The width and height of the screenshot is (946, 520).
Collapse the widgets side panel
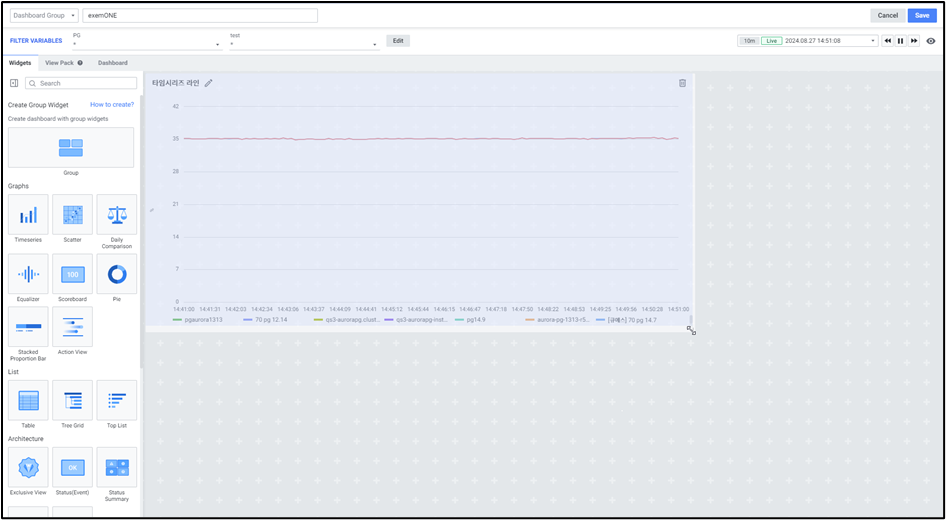(x=14, y=83)
